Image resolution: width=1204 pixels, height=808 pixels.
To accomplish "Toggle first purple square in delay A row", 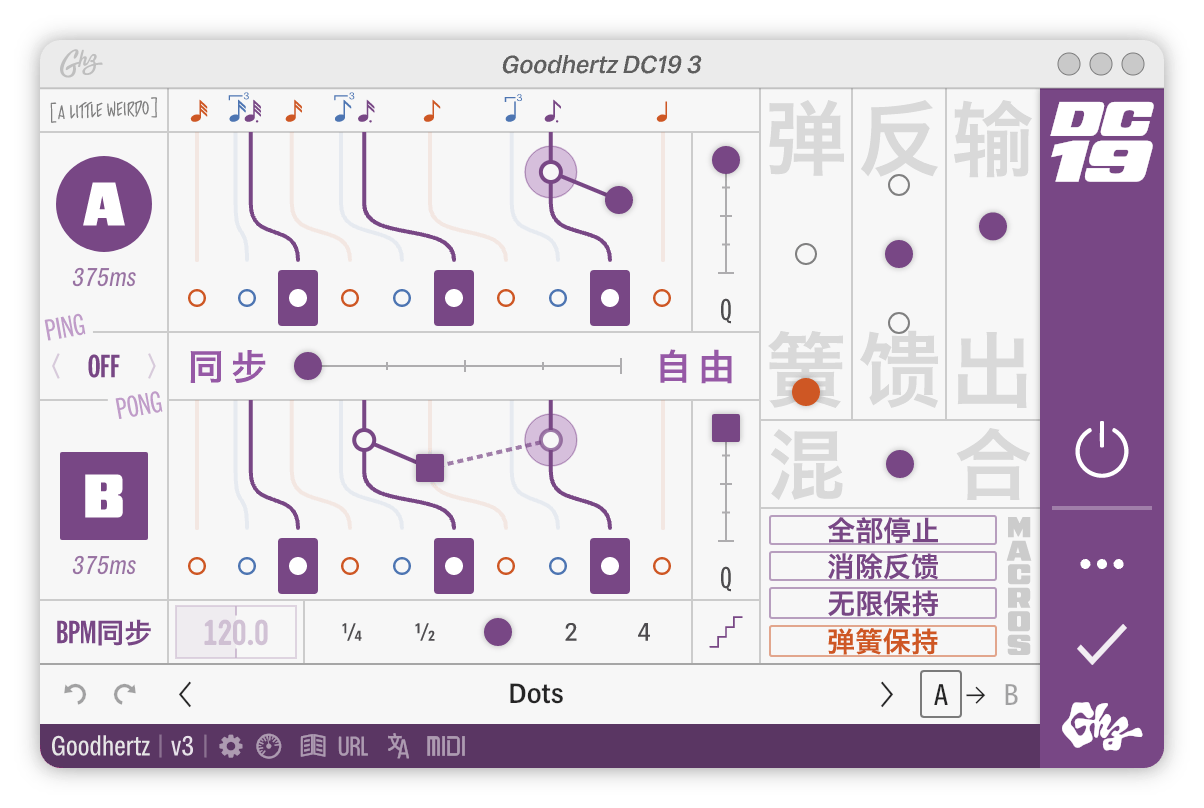I will pyautogui.click(x=298, y=298).
